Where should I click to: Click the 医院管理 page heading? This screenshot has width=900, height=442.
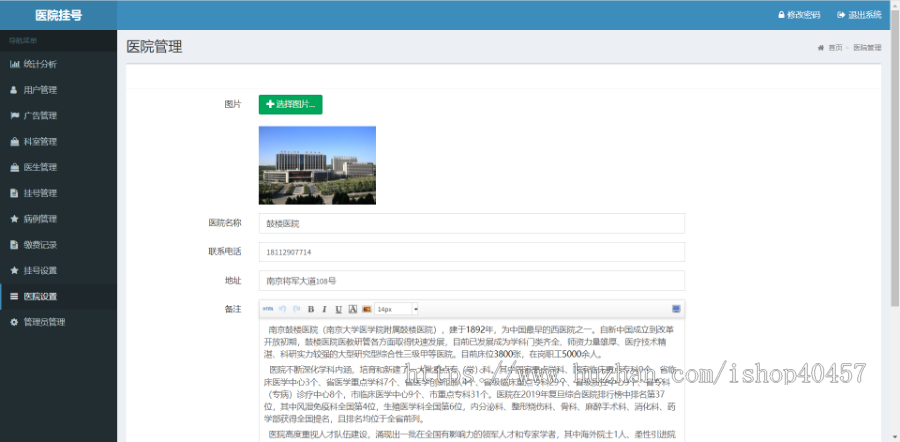(x=154, y=47)
